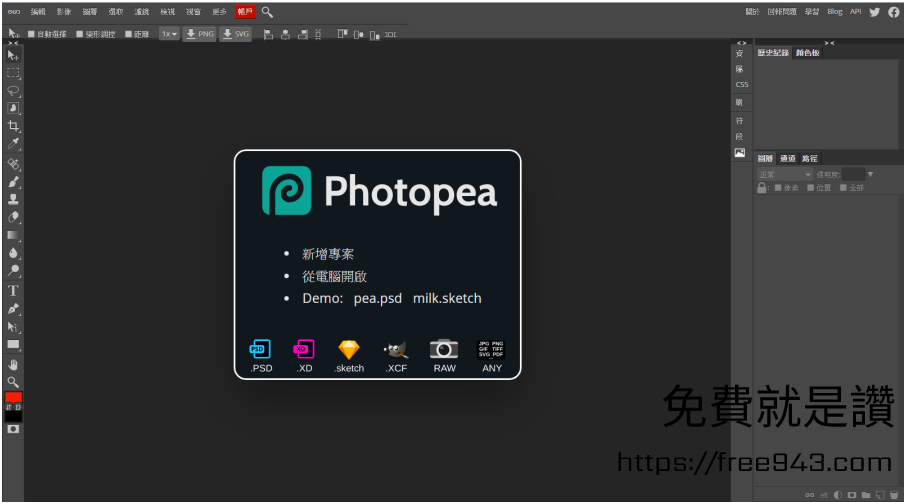Image resolution: width=906 pixels, height=504 pixels.
Task: Click align horizontal centers icon
Action: click(x=285, y=35)
